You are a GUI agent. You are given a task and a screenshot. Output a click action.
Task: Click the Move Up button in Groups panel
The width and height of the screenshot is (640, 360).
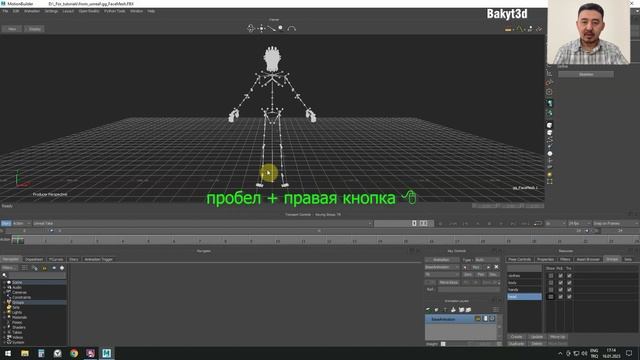click(558, 337)
